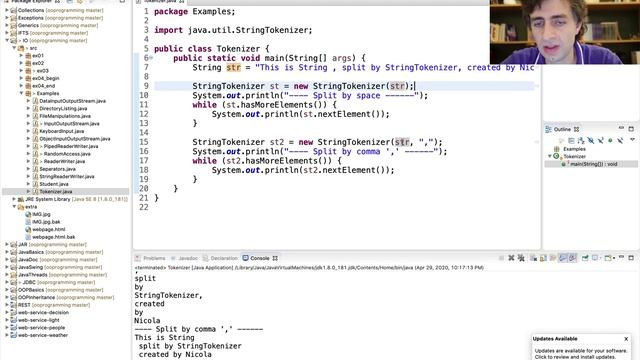
Task: Collapse the Examples package in explorer
Action: [22, 93]
